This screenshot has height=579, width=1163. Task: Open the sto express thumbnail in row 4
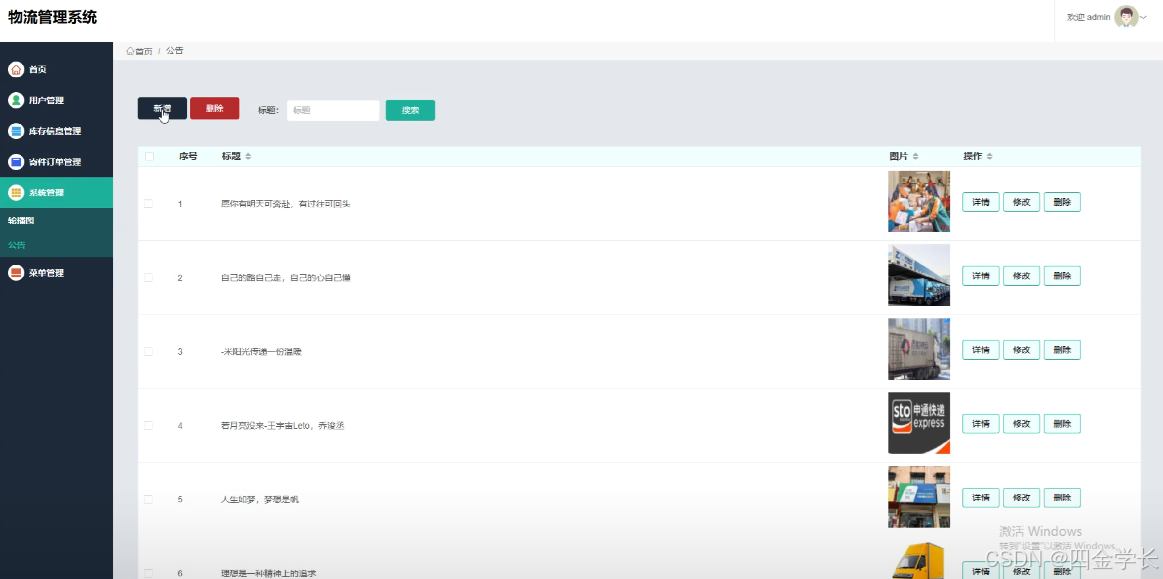tap(919, 423)
